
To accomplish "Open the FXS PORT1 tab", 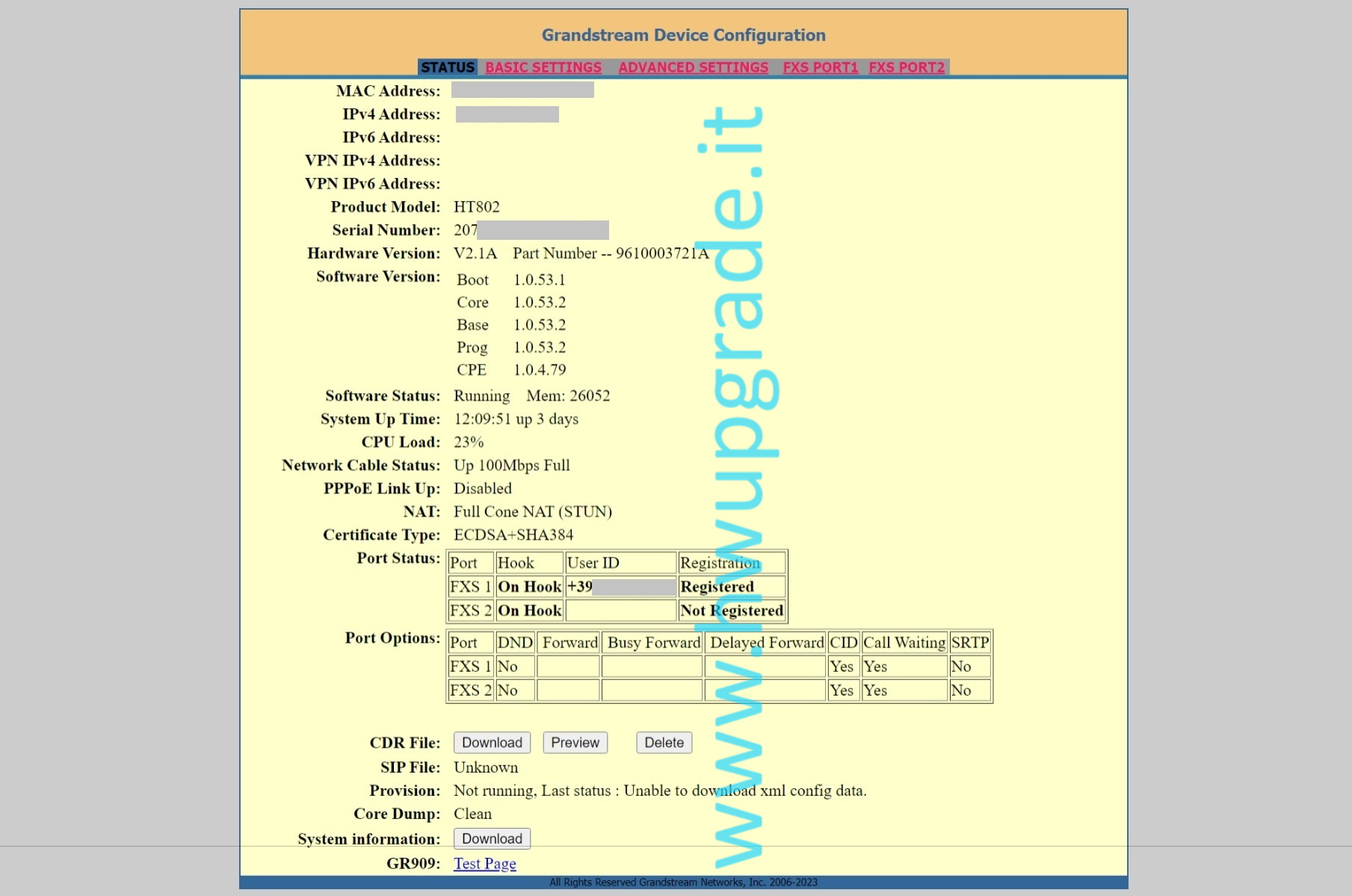I will coord(820,67).
